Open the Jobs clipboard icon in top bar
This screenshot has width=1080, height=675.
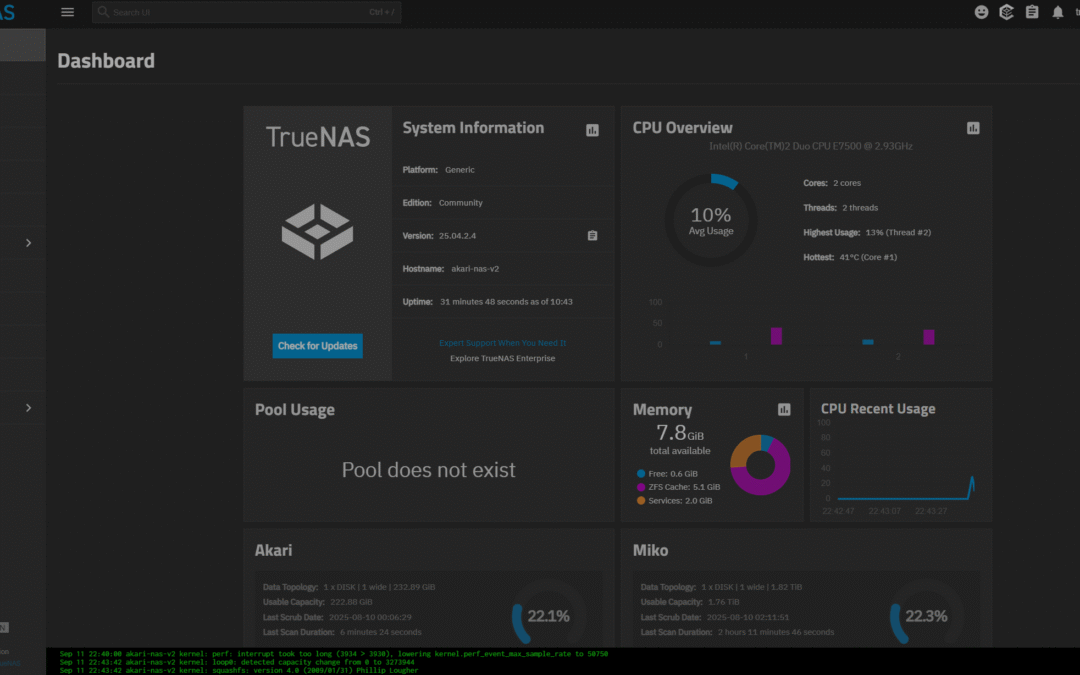(x=1032, y=12)
